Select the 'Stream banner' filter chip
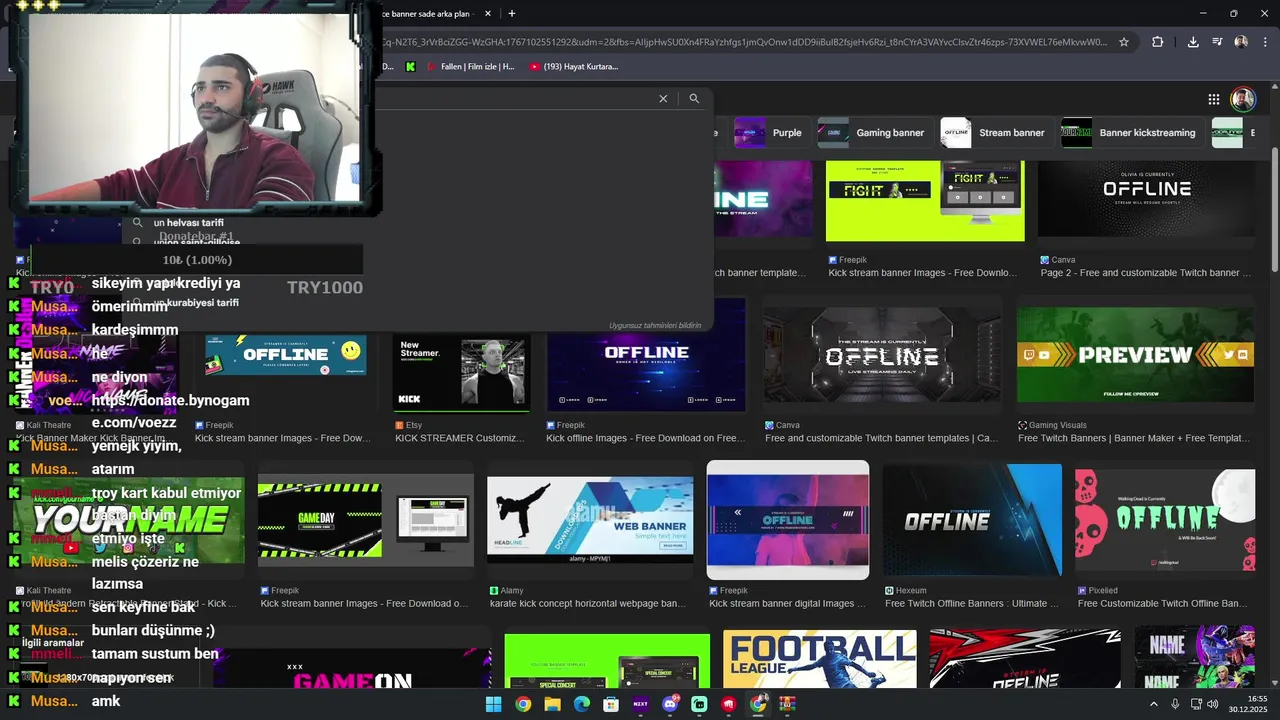 click(x=995, y=133)
